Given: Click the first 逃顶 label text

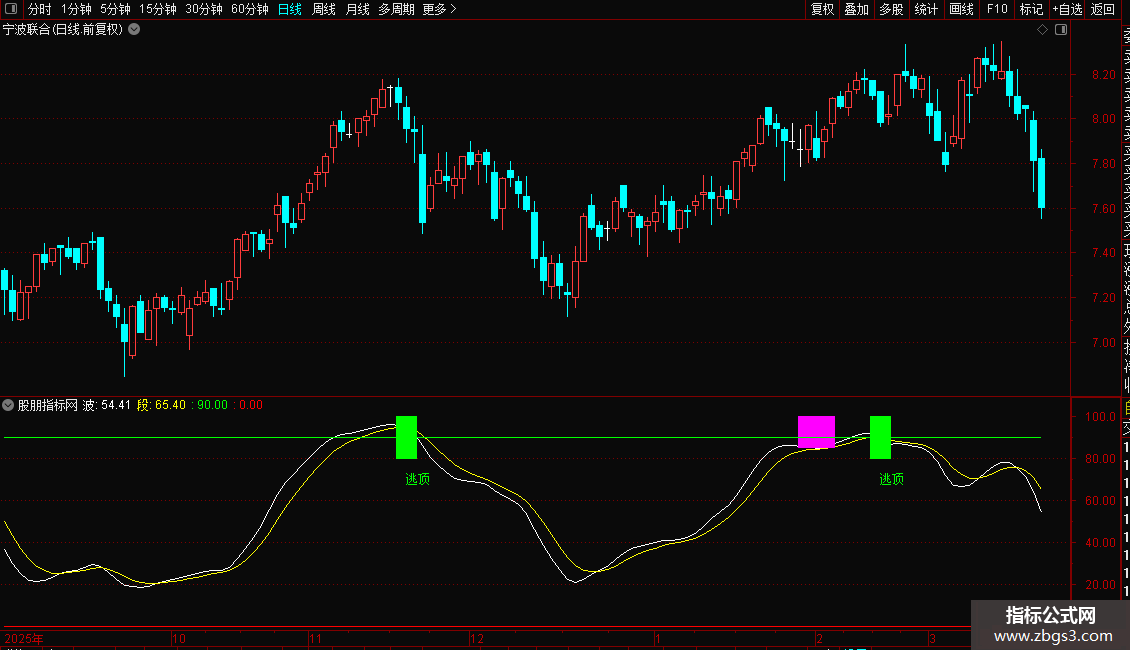Looking at the screenshot, I should click(x=417, y=479).
